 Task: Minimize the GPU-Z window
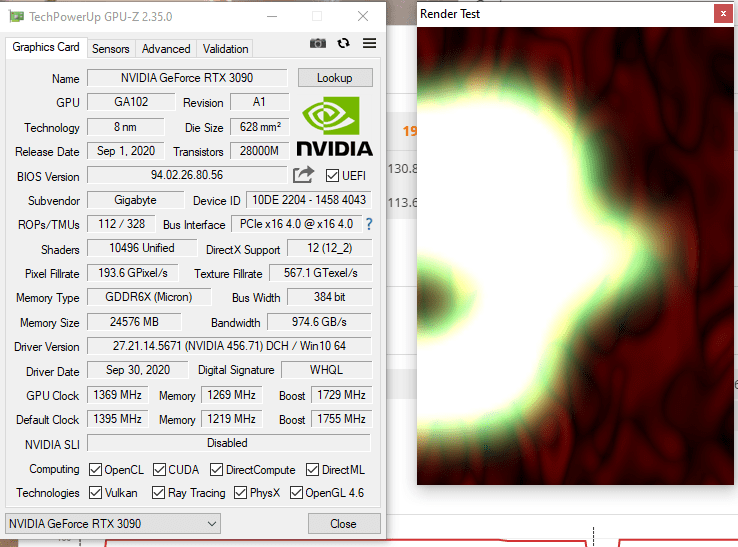click(x=272, y=16)
